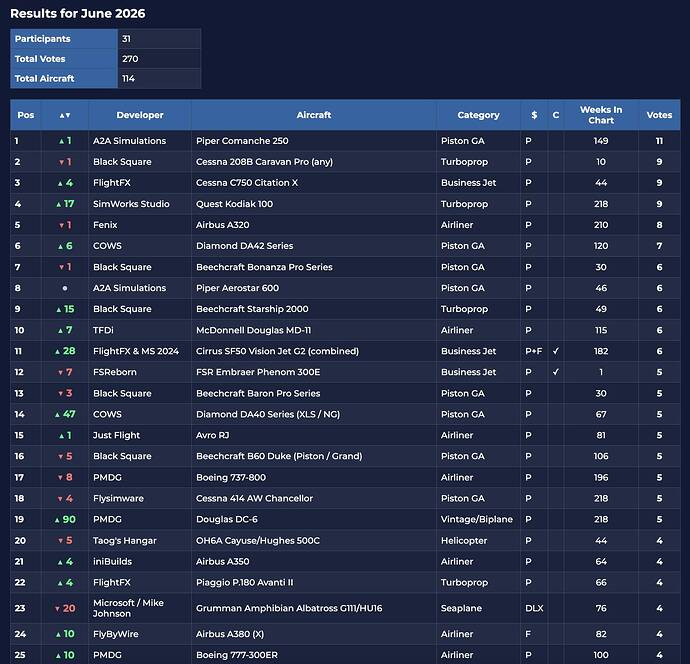Click the Fenix developer name
This screenshot has height=664, width=690.
[x=105, y=225]
